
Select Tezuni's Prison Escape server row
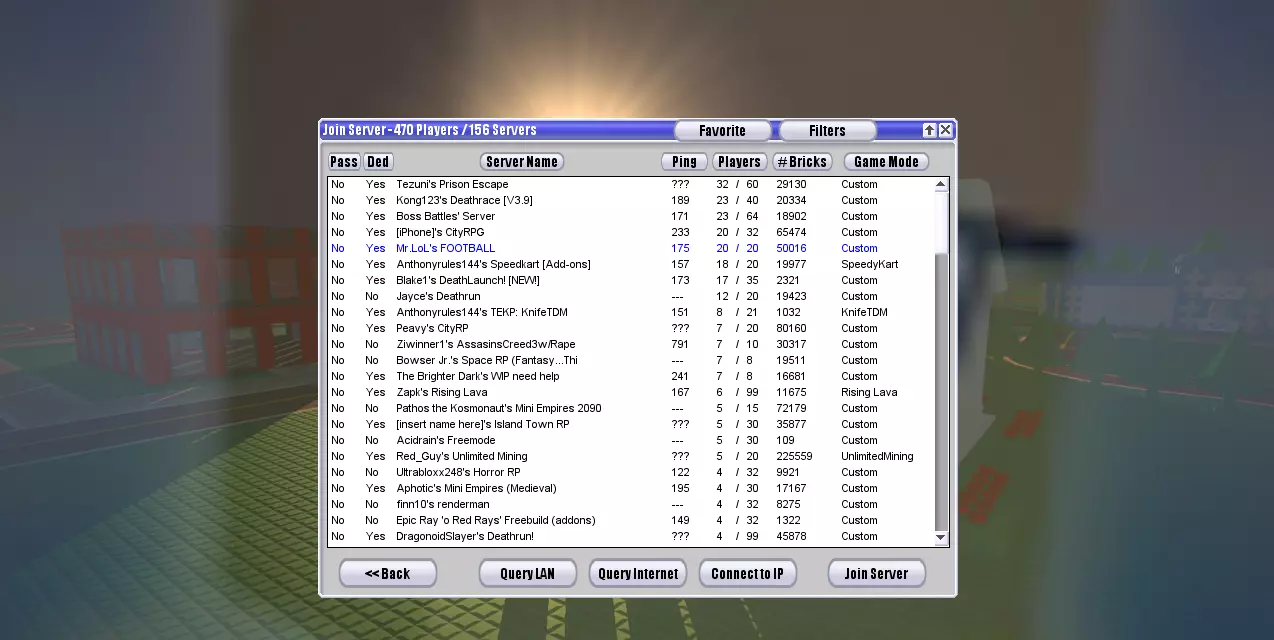click(x=452, y=185)
